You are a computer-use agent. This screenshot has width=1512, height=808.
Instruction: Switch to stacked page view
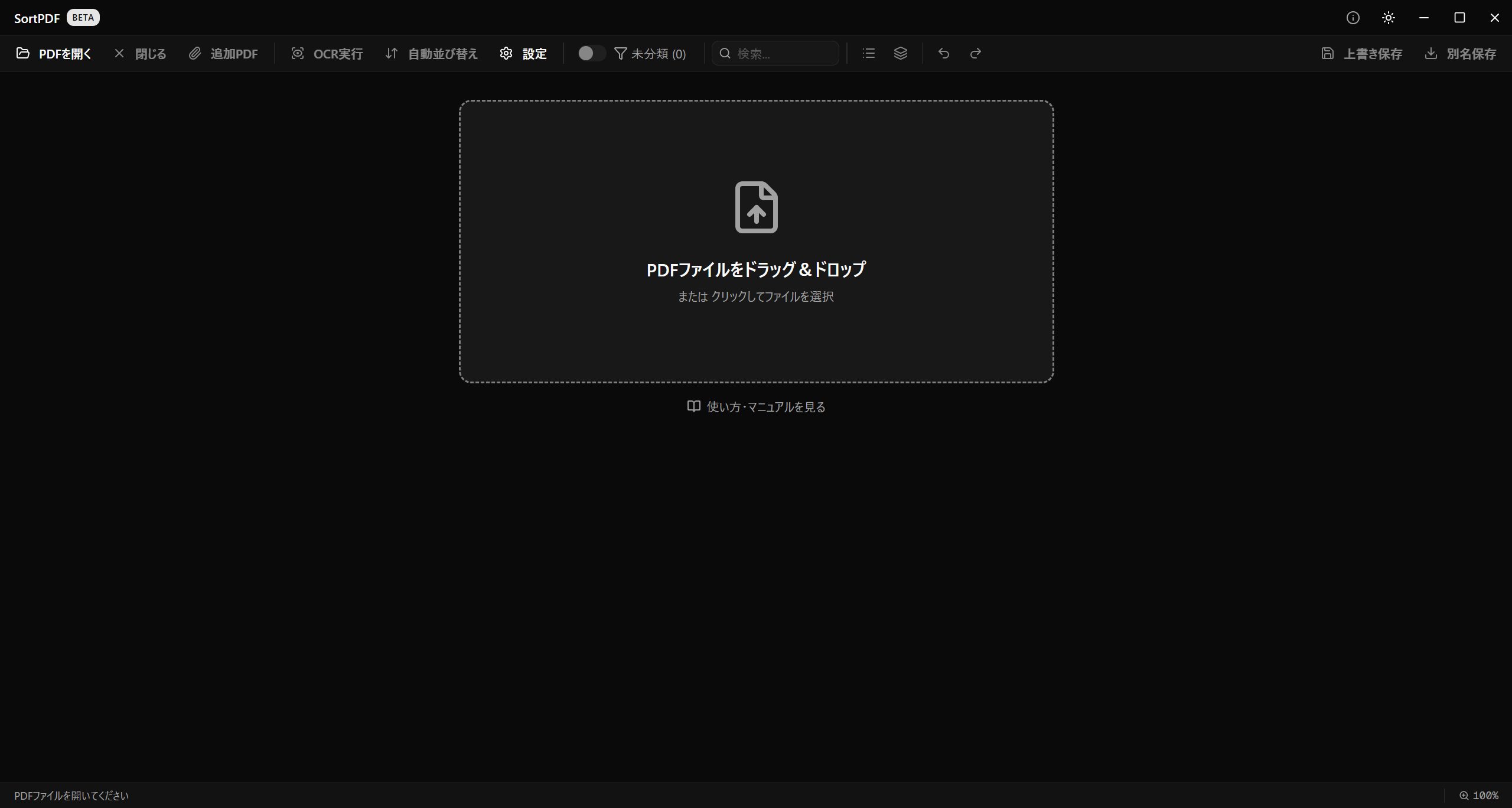pos(900,53)
